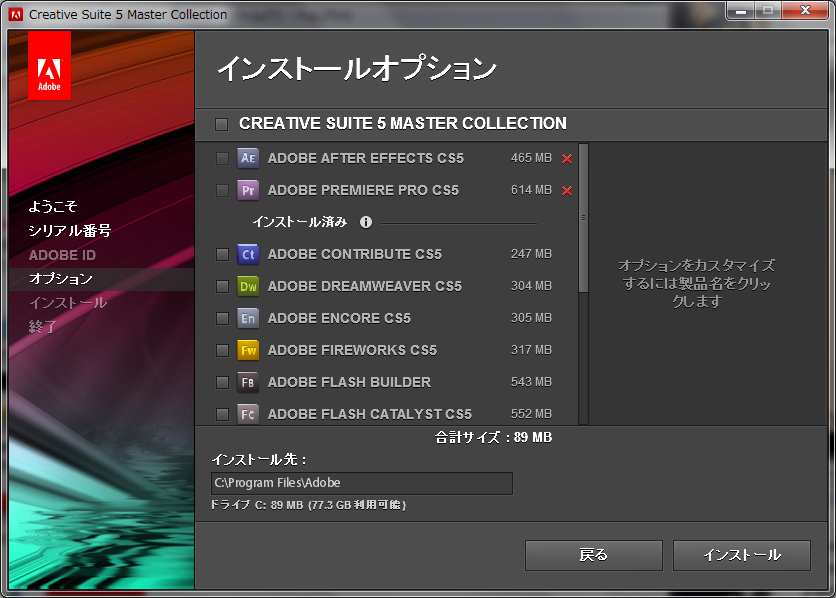
Task: Select the Adobe Flash Builder checkbox
Action: [x=222, y=382]
